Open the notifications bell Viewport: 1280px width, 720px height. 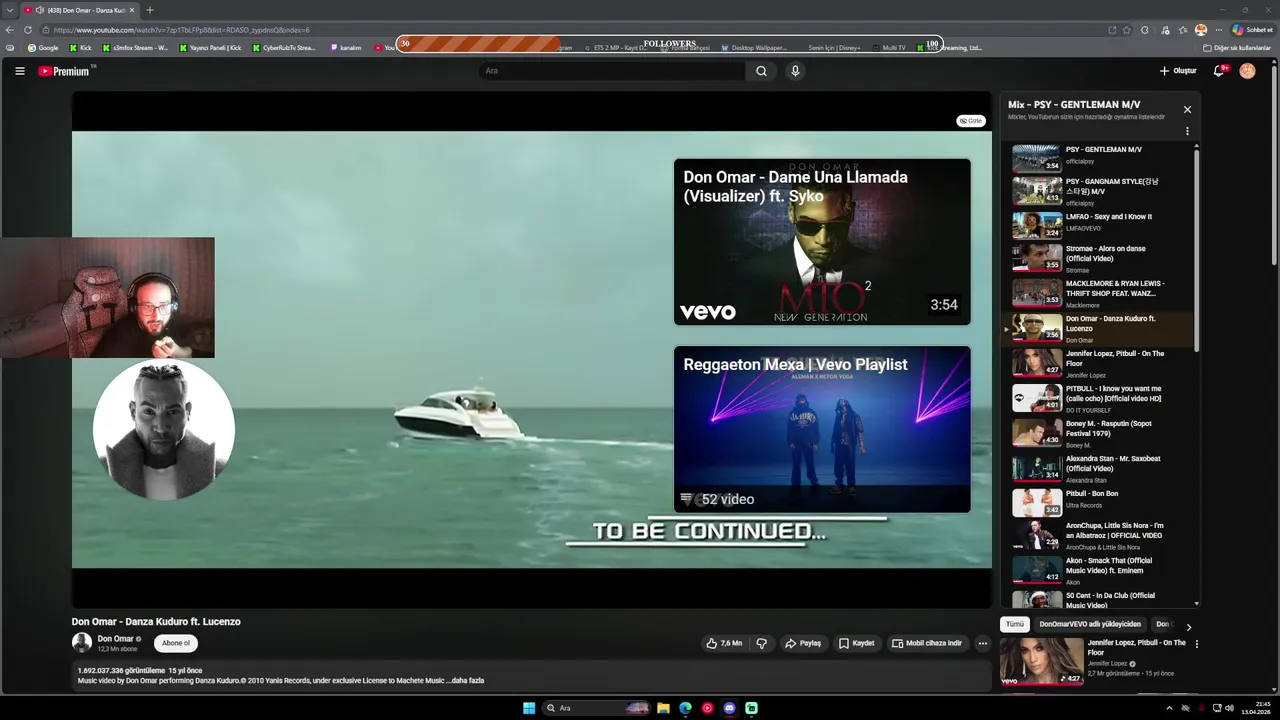(1219, 71)
